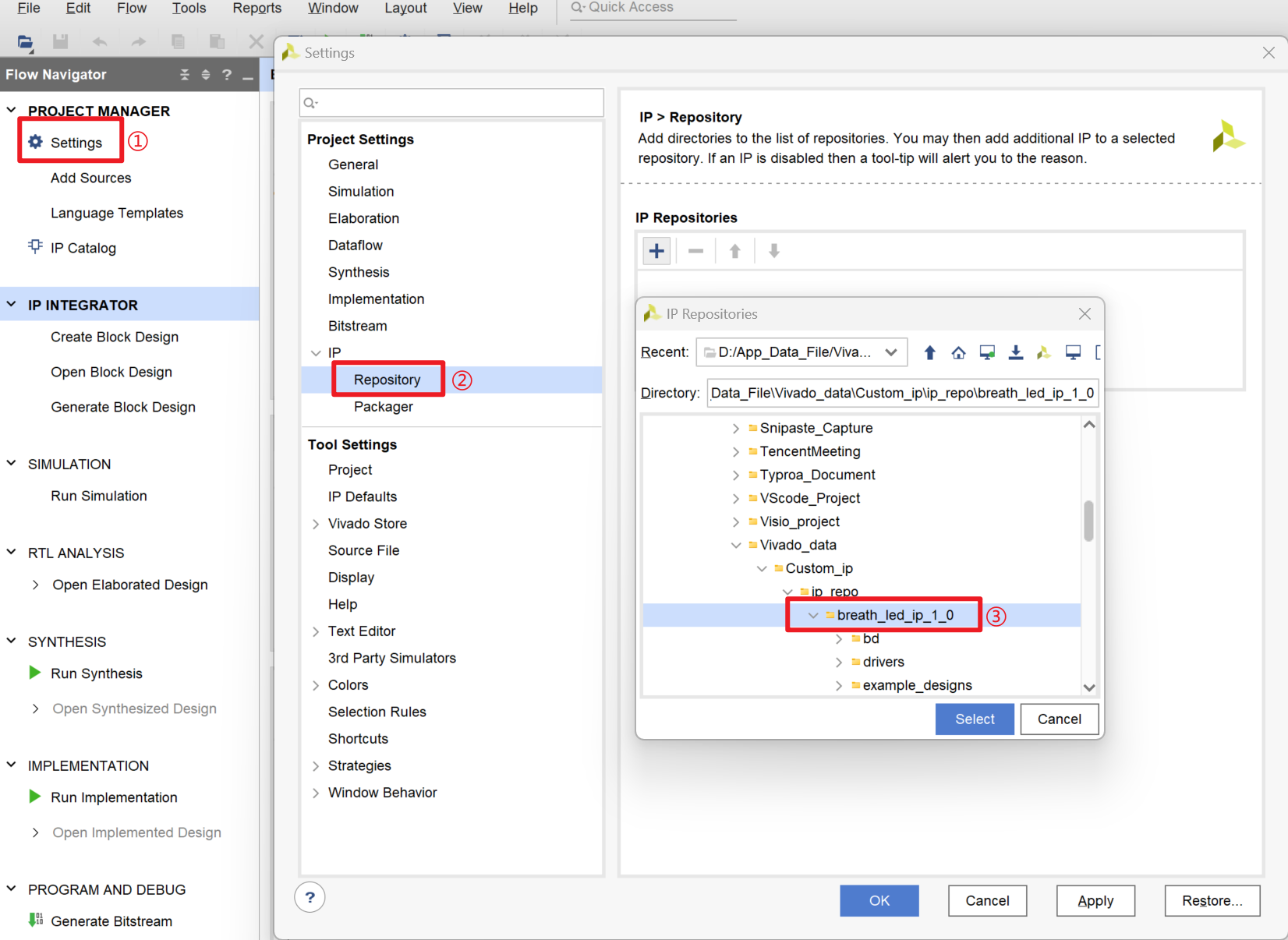Screen dimensions: 1288x940
Task: Collapse the PROJECT MANAGER section
Action: click(x=11, y=110)
